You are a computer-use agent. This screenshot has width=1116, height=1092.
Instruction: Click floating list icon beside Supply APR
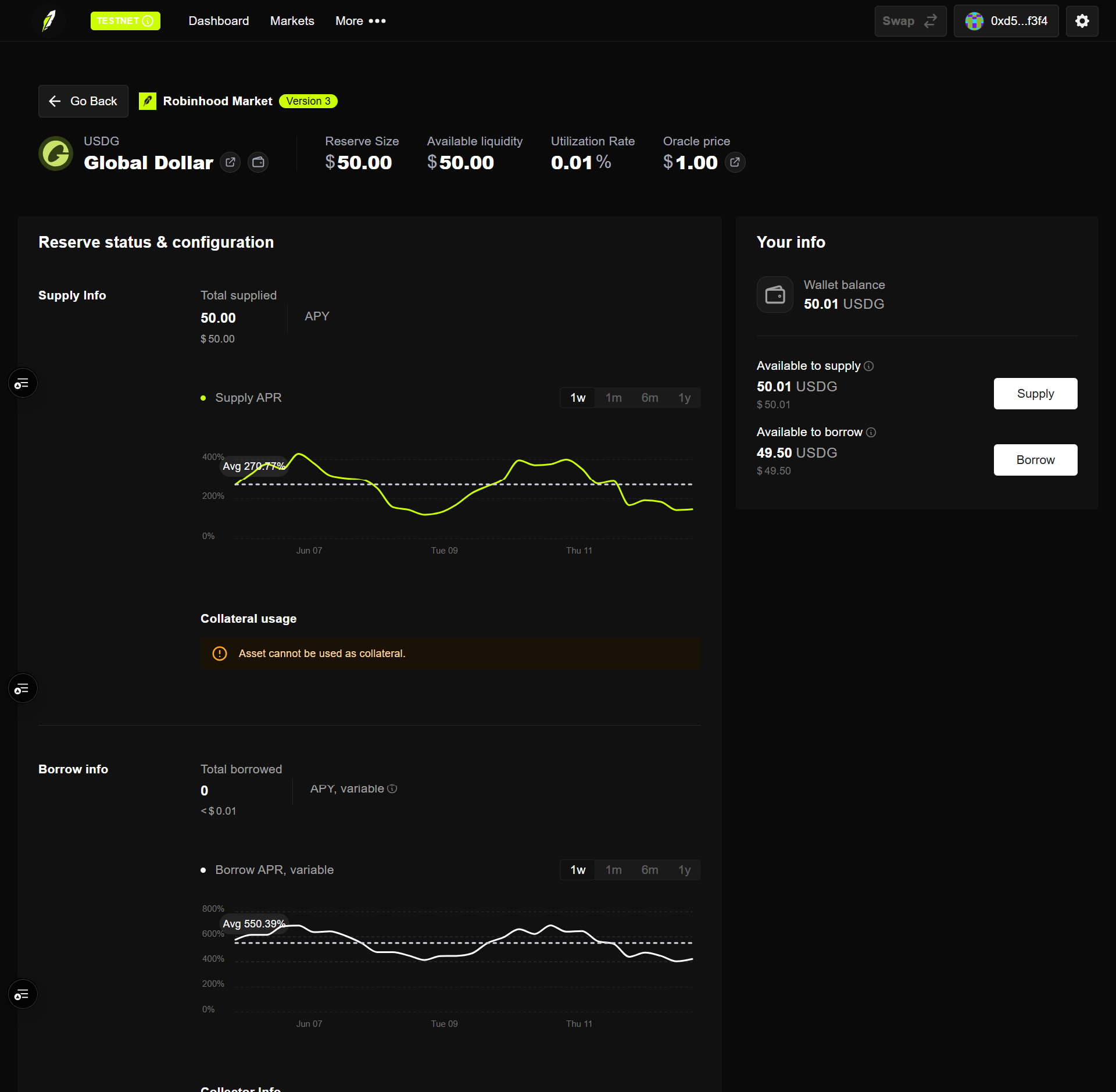[23, 383]
